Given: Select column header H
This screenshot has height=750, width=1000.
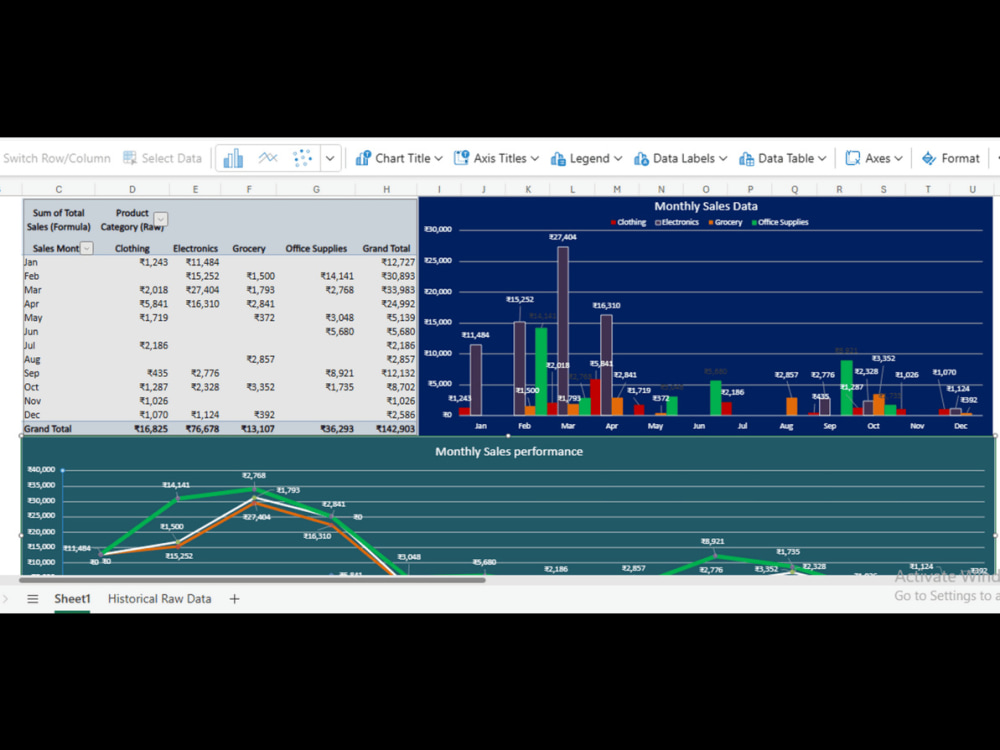Looking at the screenshot, I should click(x=386, y=189).
